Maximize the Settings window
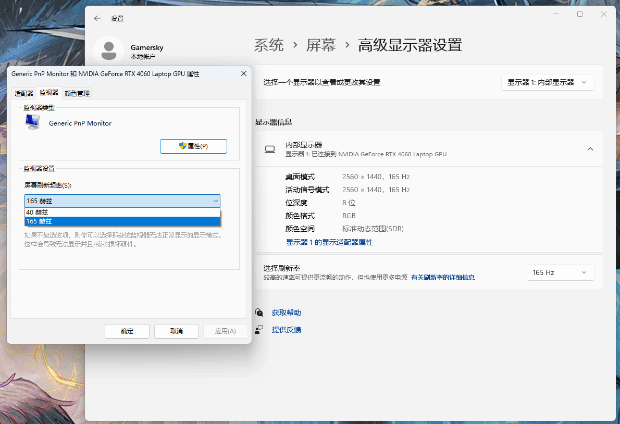 pyautogui.click(x=580, y=14)
